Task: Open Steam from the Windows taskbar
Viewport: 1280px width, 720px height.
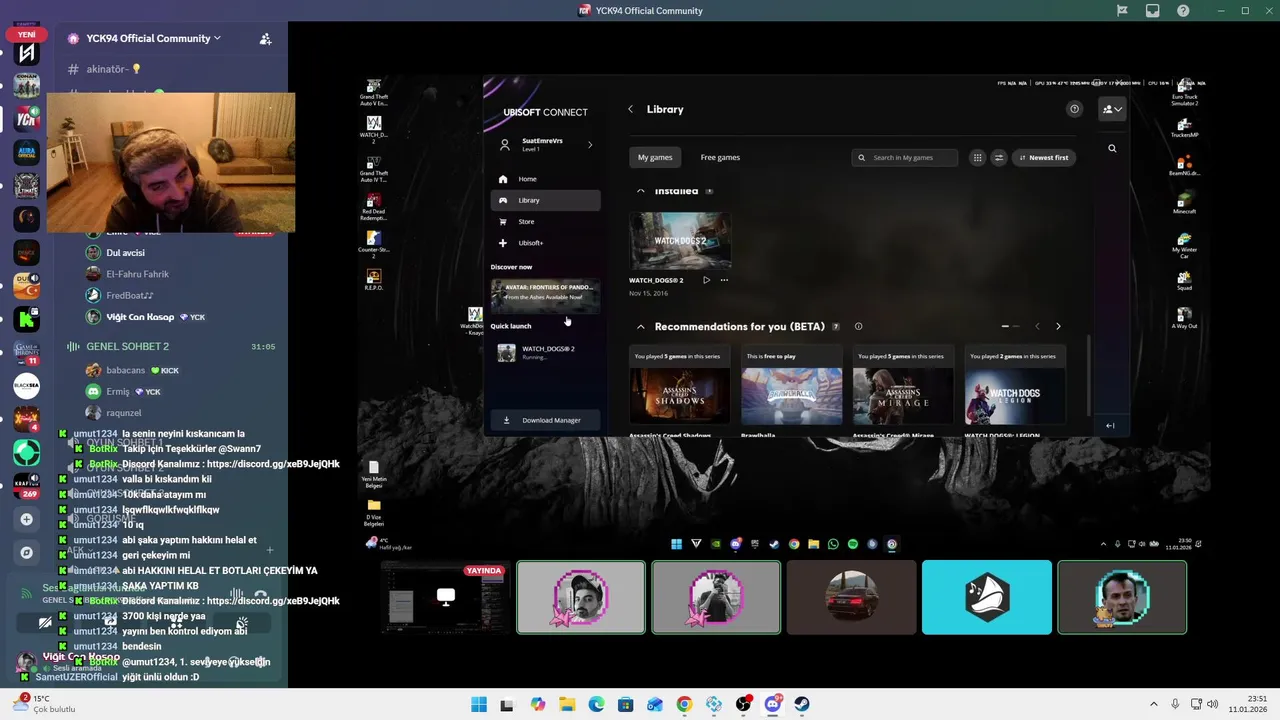Action: [x=802, y=704]
